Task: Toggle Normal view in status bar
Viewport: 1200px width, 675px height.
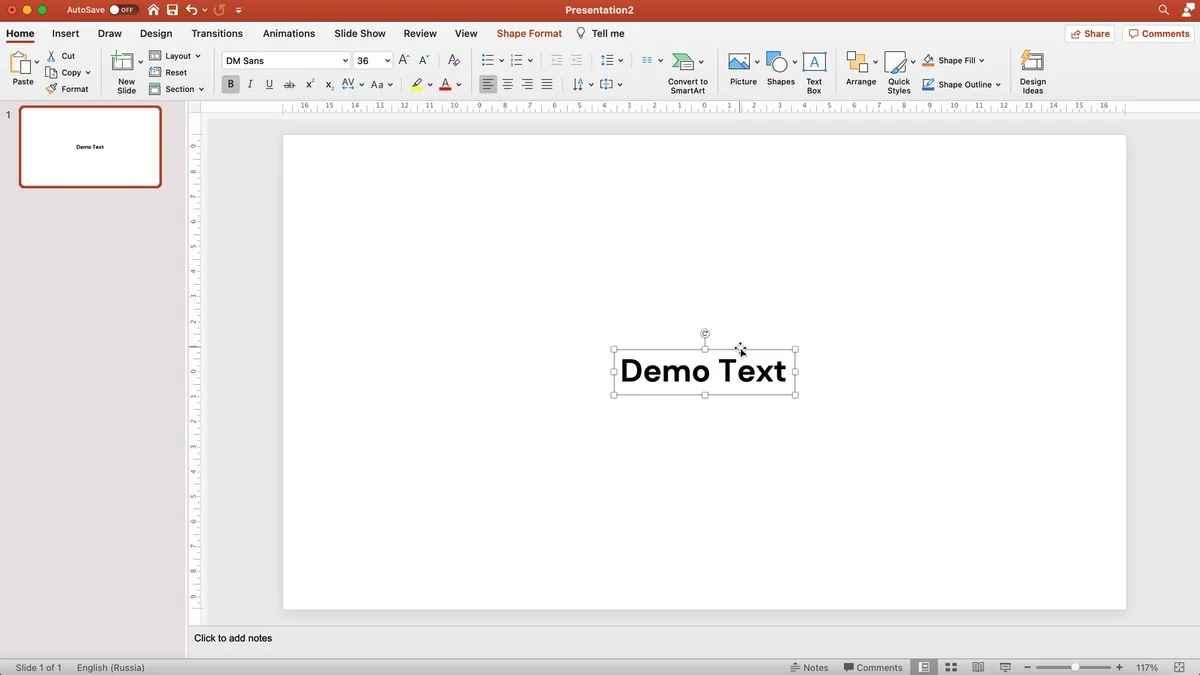Action: click(924, 667)
